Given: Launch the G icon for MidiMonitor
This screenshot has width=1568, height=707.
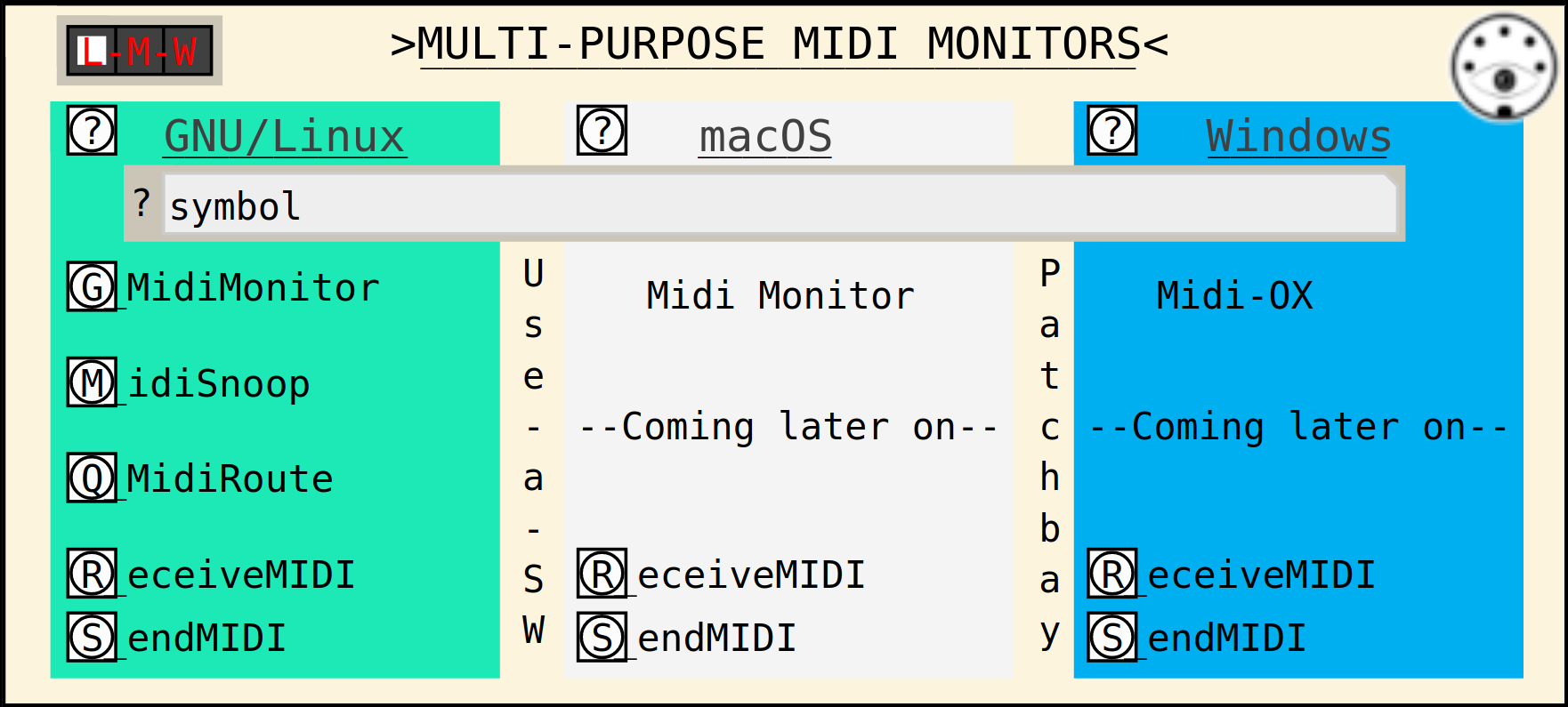Looking at the screenshot, I should pyautogui.click(x=92, y=286).
